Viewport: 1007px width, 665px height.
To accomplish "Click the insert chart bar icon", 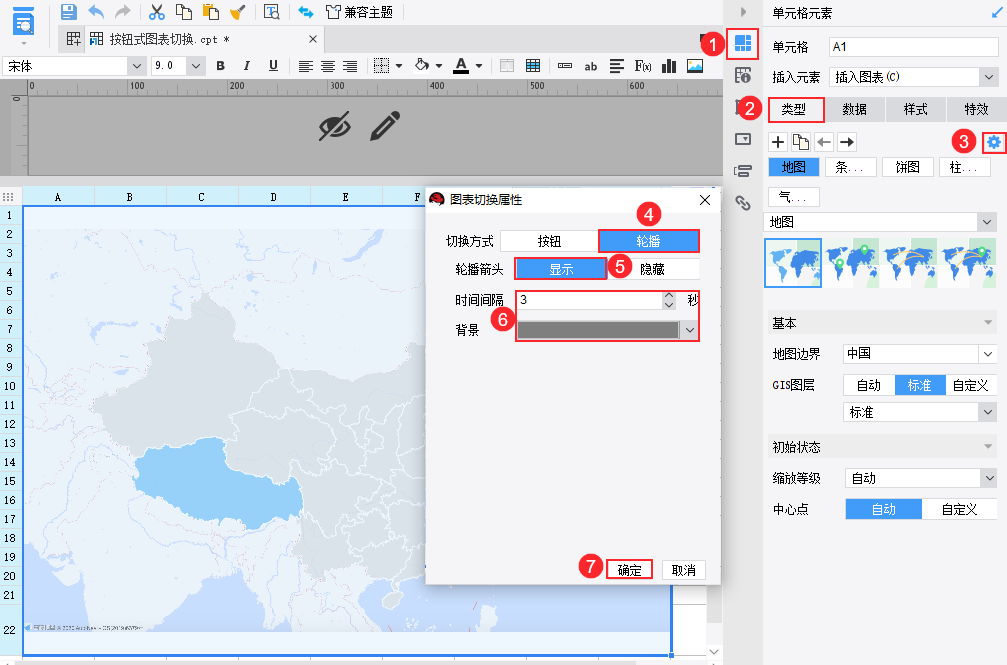I will click(x=669, y=66).
